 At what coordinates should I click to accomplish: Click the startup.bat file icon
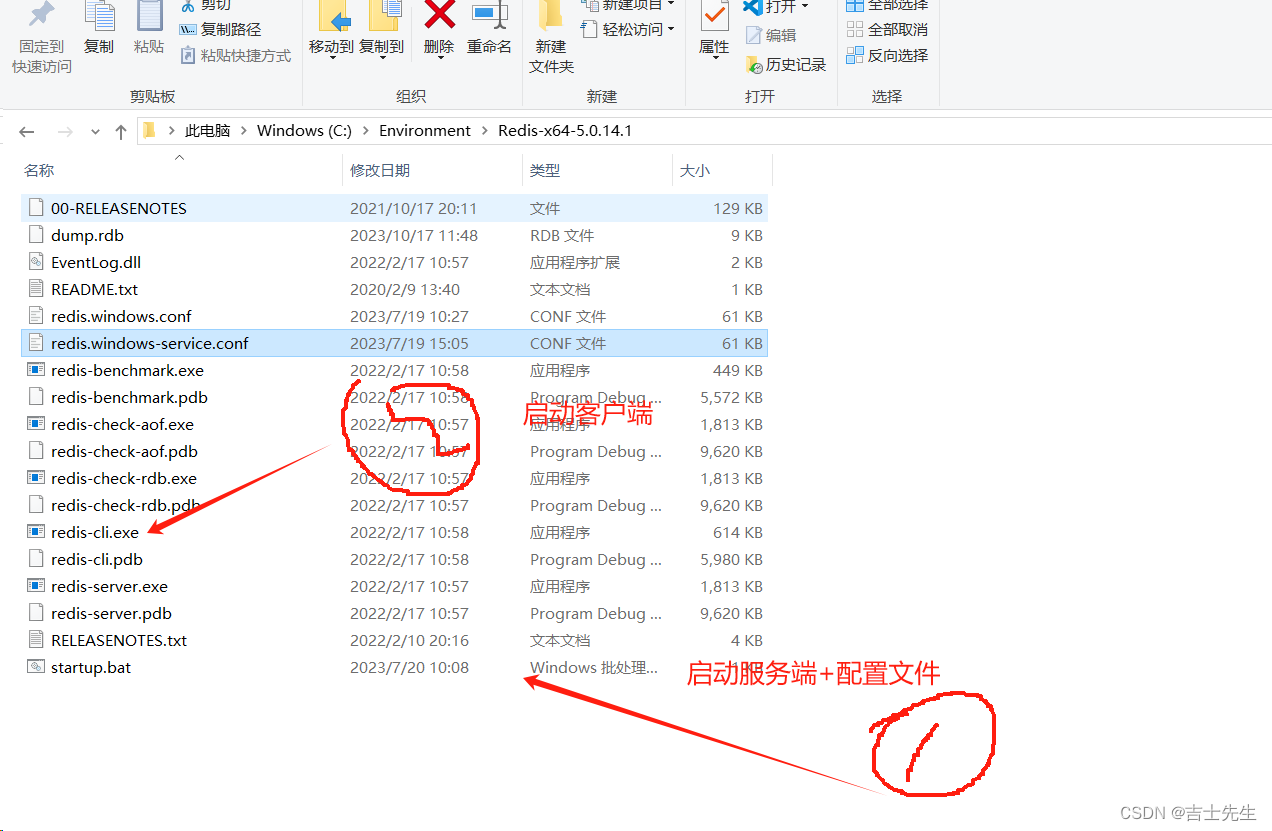coord(36,668)
